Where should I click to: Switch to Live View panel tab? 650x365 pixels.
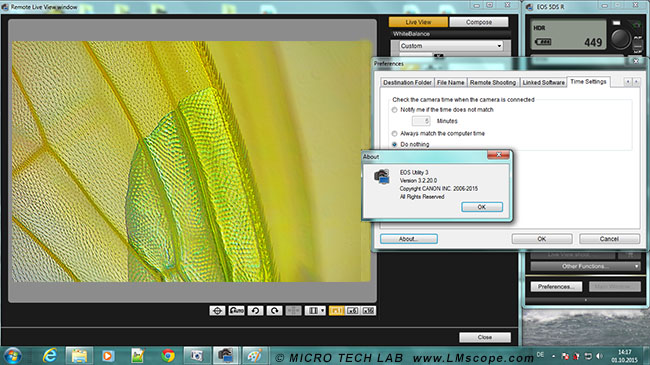coord(418,22)
